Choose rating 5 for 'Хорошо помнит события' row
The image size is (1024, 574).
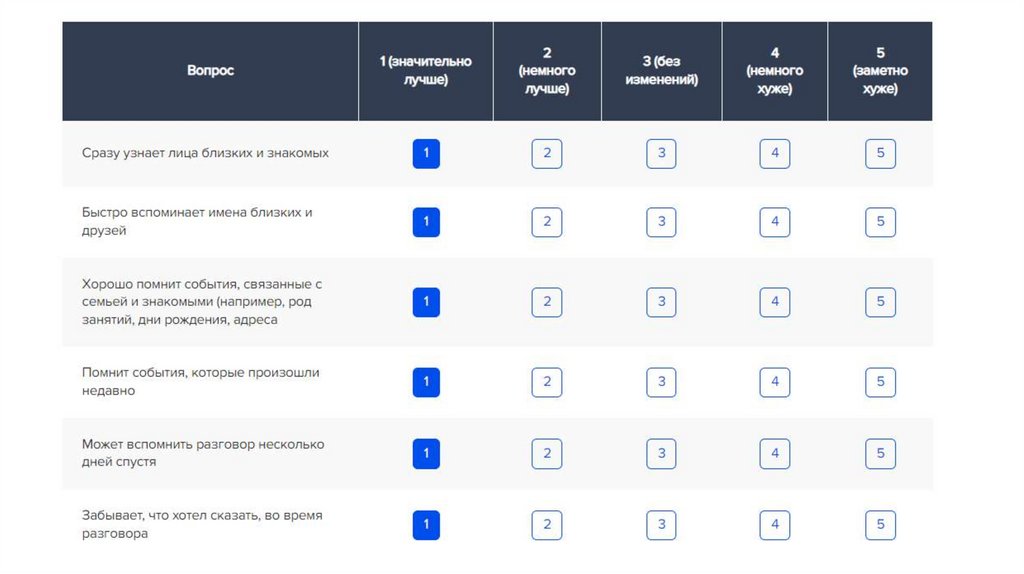coord(880,302)
